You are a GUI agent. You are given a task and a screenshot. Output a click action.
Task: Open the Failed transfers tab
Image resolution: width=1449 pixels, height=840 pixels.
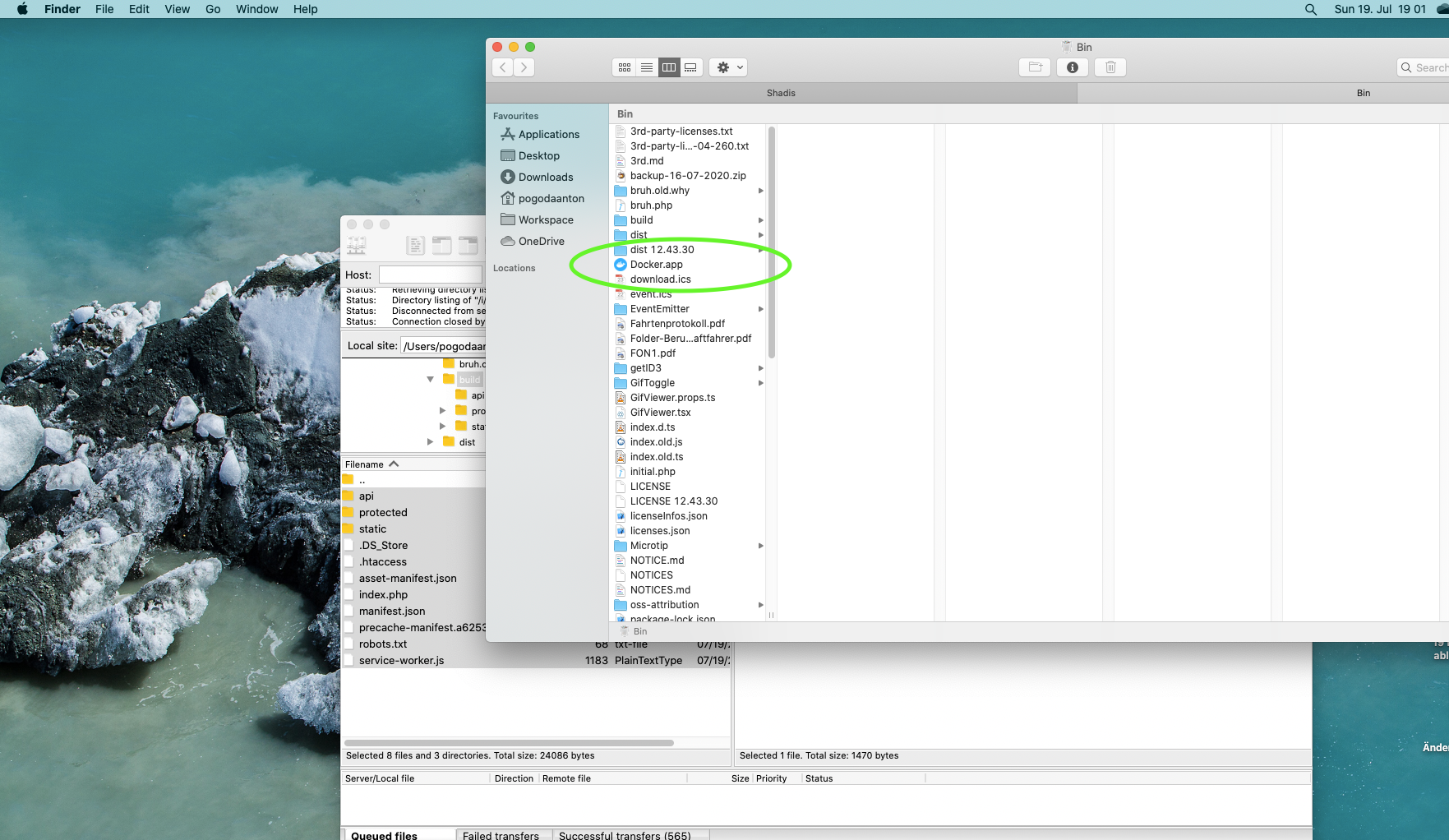tap(501, 835)
